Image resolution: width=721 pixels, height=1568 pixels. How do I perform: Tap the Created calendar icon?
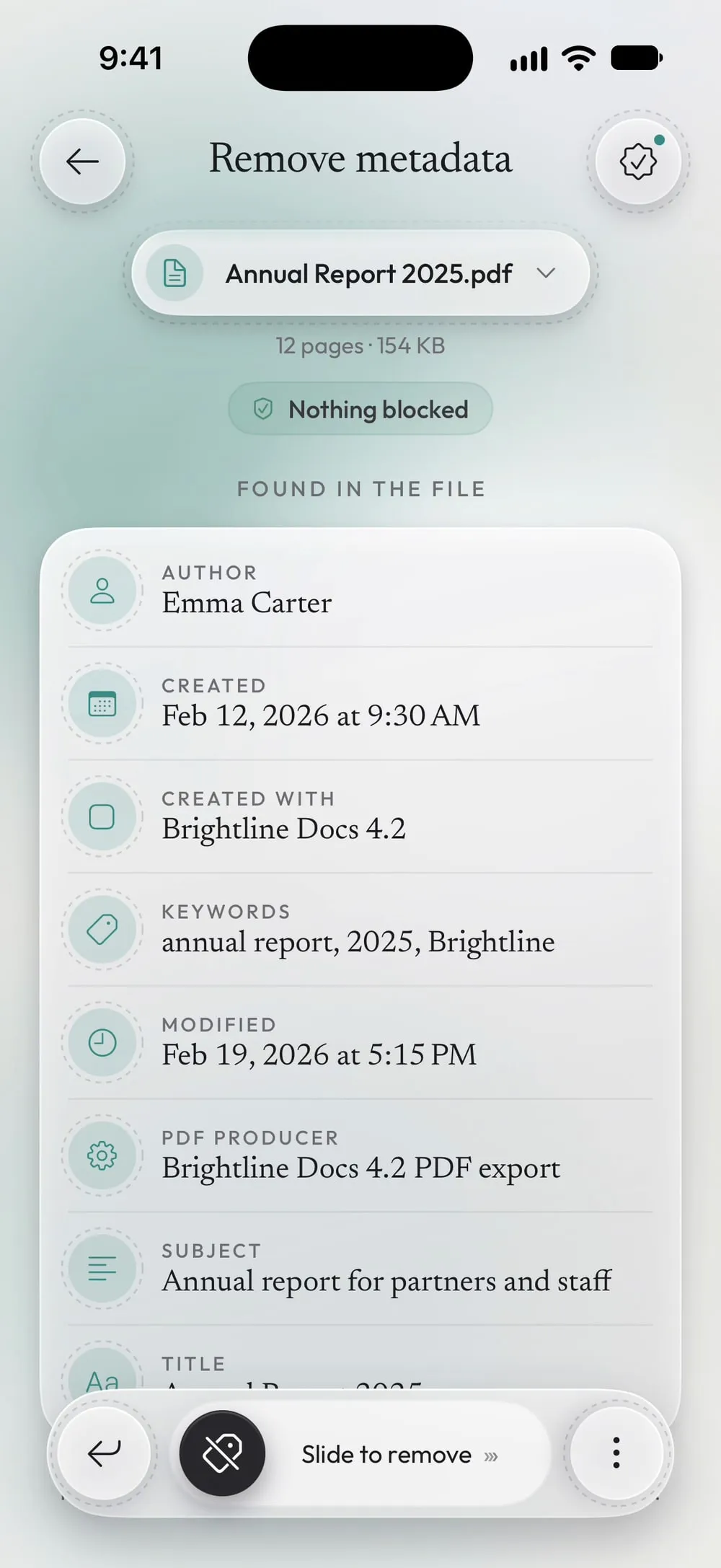(102, 704)
